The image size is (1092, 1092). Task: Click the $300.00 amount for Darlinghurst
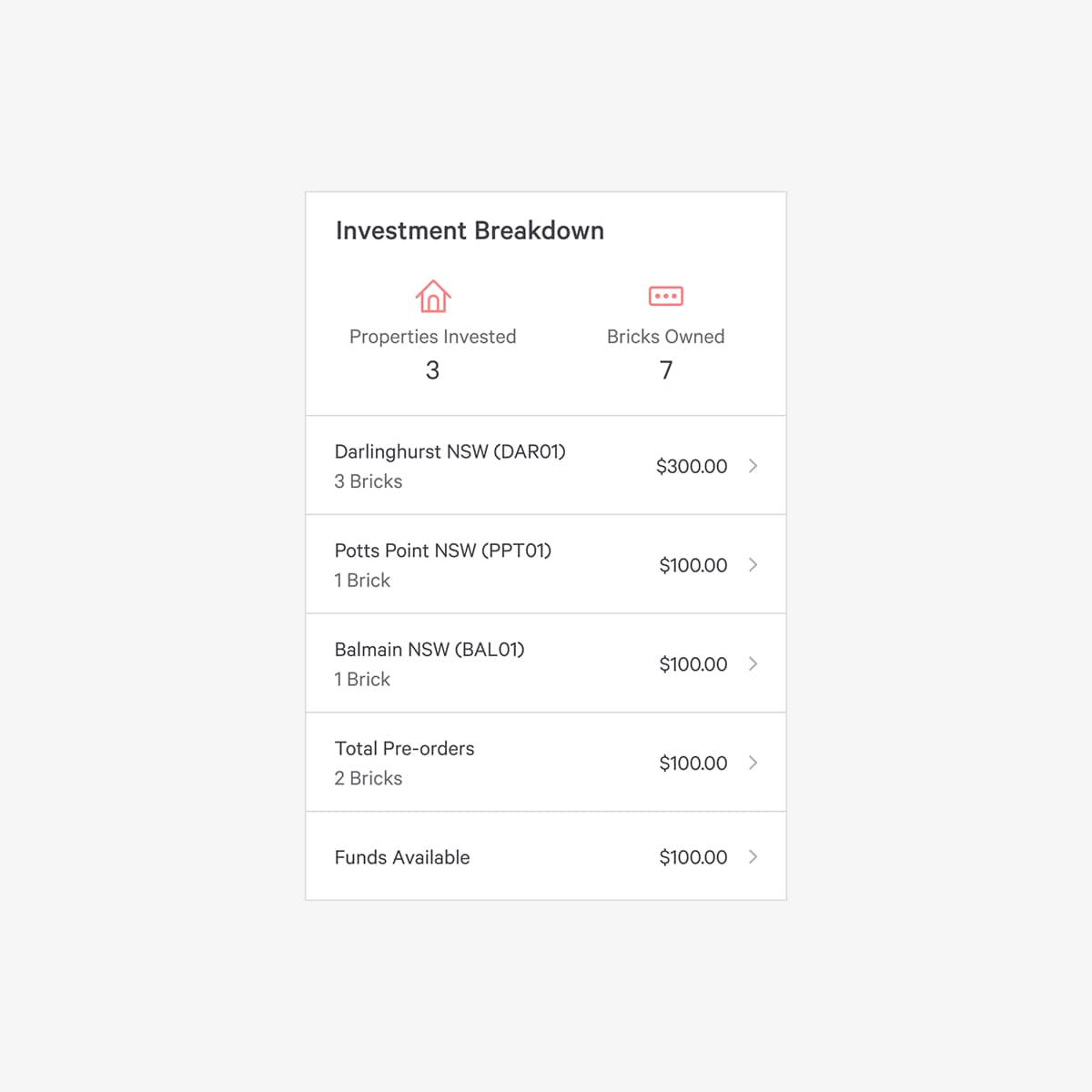point(692,466)
